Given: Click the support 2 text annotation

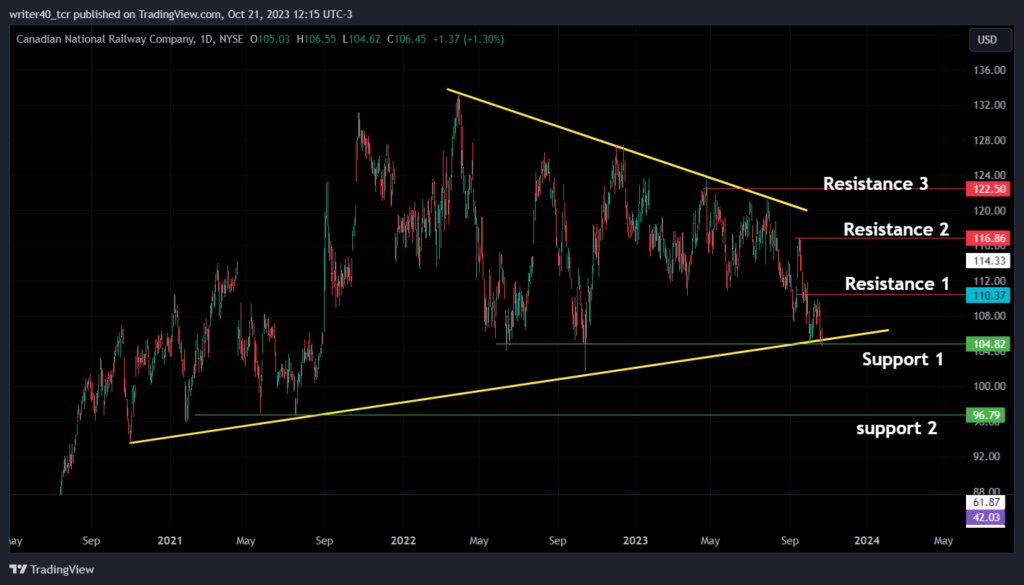Looking at the screenshot, I should click(897, 428).
